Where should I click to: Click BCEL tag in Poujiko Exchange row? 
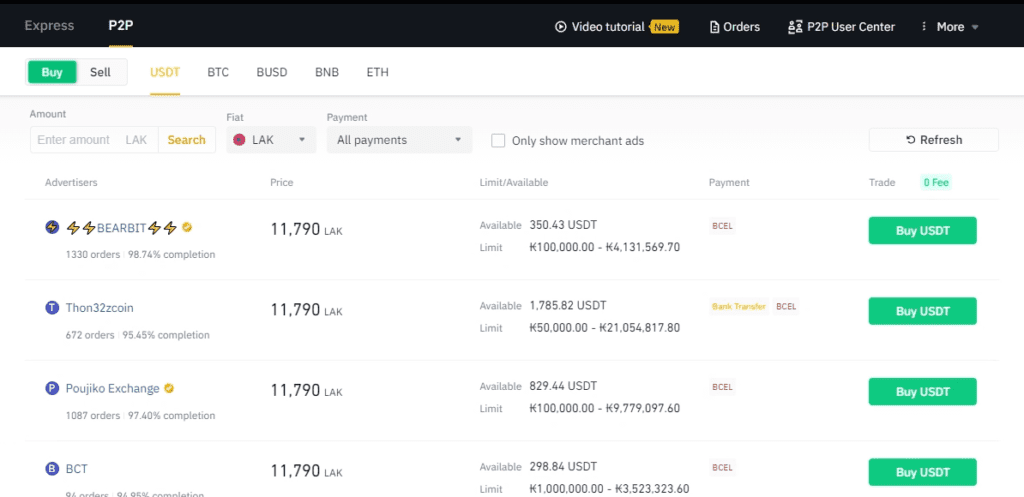click(x=722, y=387)
